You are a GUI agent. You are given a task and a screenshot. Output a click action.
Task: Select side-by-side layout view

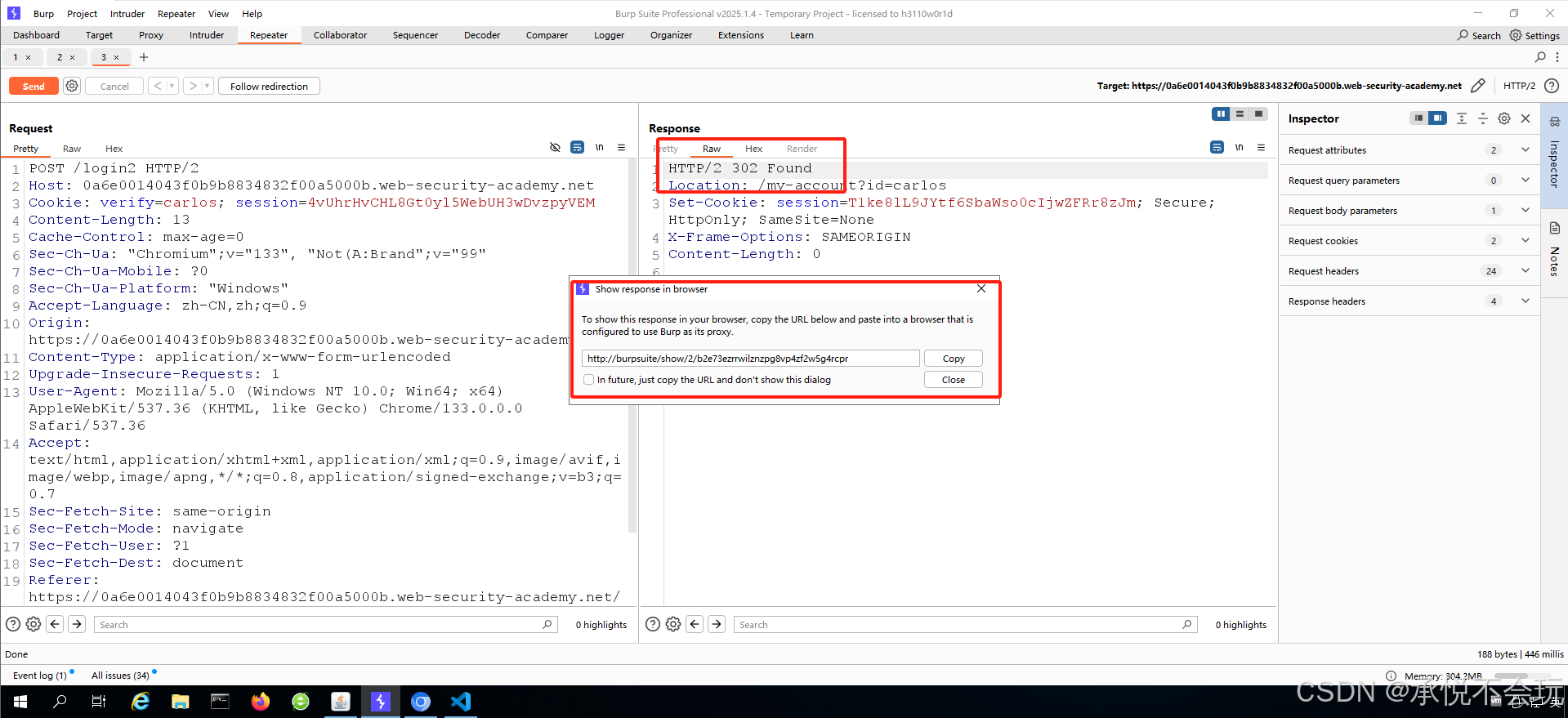(1221, 114)
